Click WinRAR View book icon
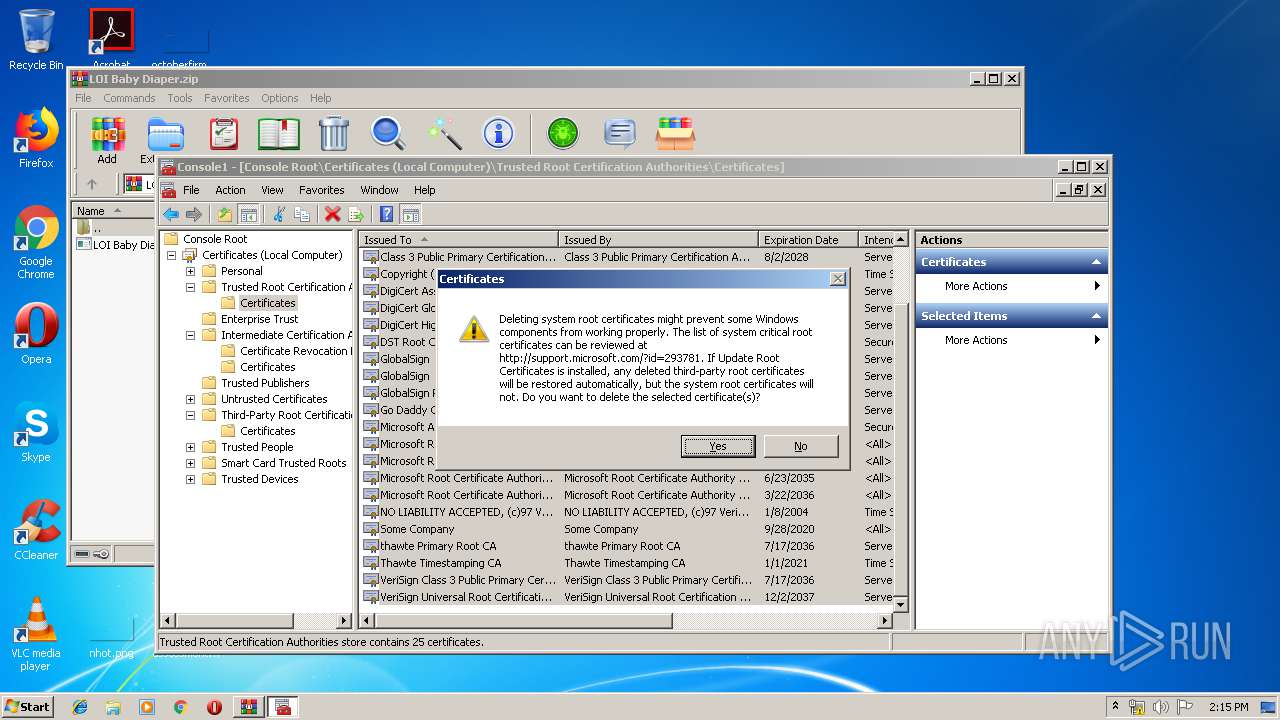 click(x=279, y=133)
